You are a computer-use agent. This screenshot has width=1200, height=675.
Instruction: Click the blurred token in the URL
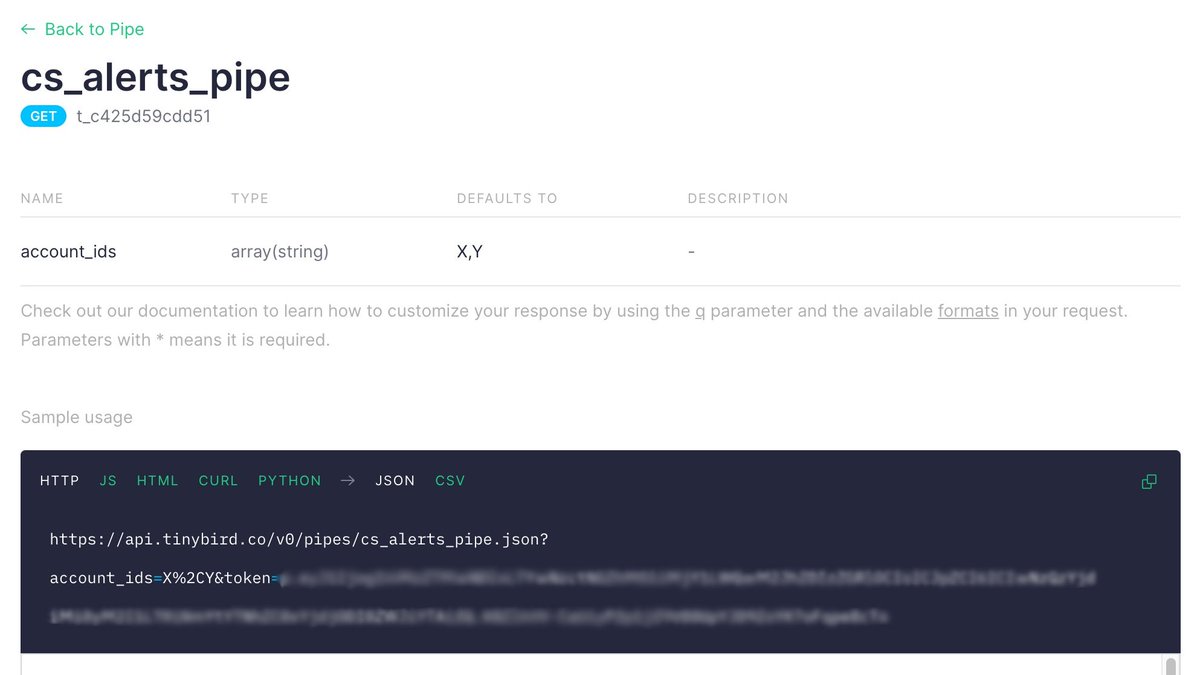coord(700,578)
